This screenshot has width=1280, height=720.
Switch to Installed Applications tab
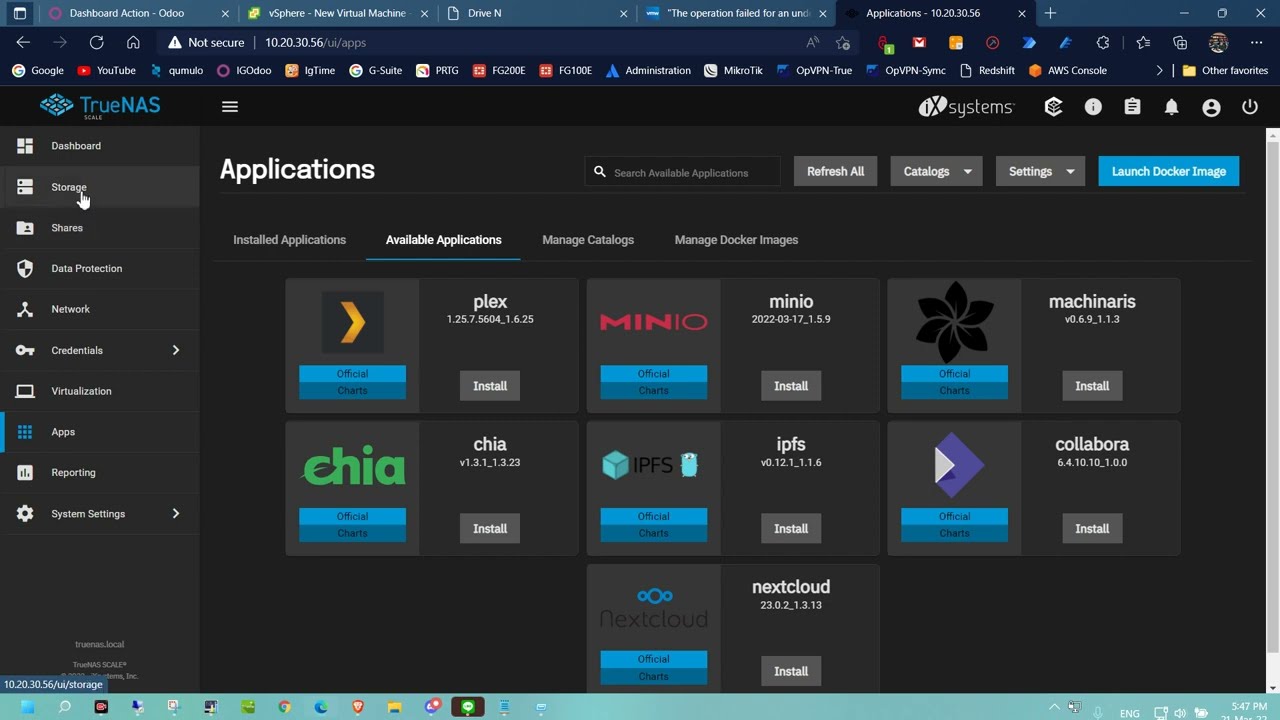[x=289, y=240]
